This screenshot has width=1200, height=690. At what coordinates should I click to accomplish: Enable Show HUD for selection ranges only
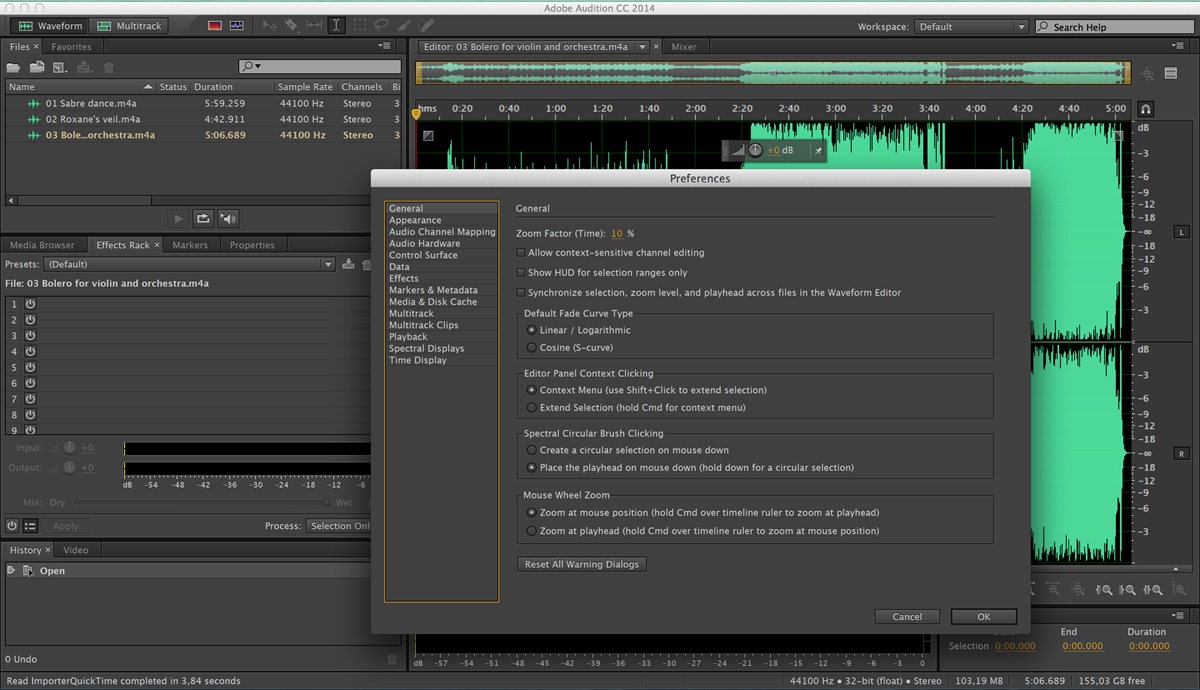(520, 272)
